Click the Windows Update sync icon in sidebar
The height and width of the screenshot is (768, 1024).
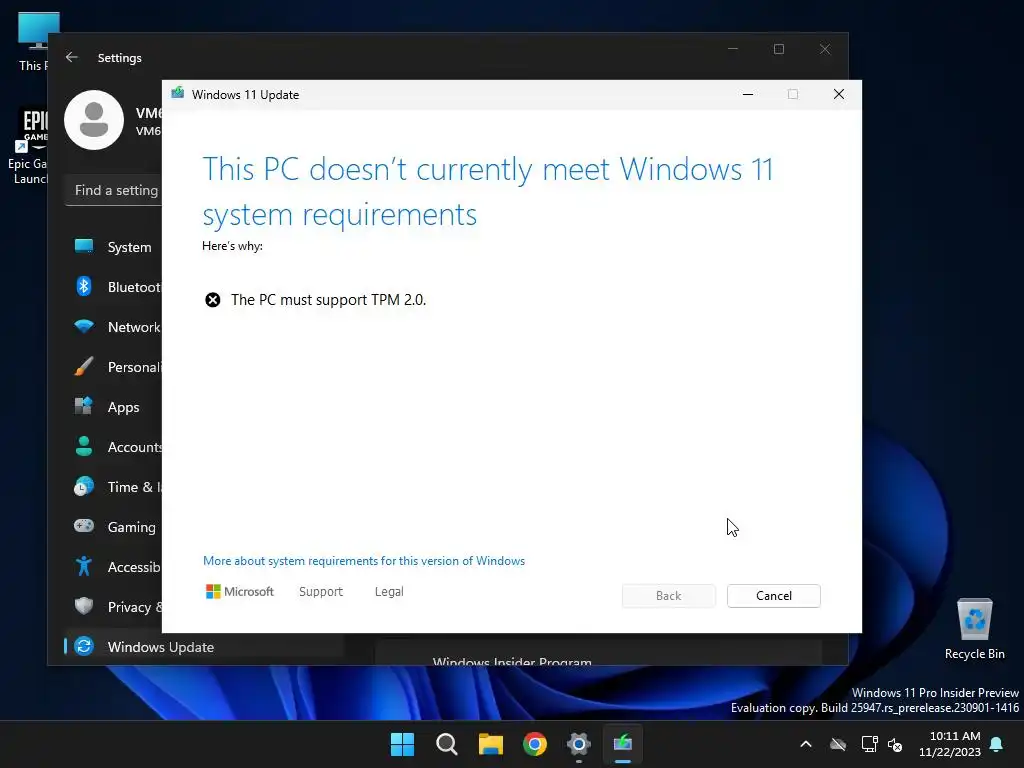tap(84, 647)
